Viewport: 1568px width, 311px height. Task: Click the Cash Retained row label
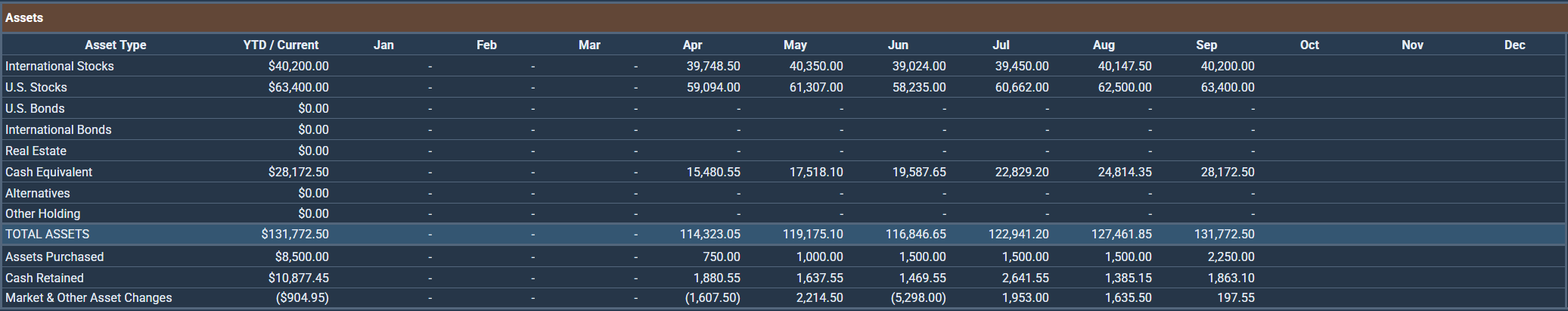[x=45, y=278]
